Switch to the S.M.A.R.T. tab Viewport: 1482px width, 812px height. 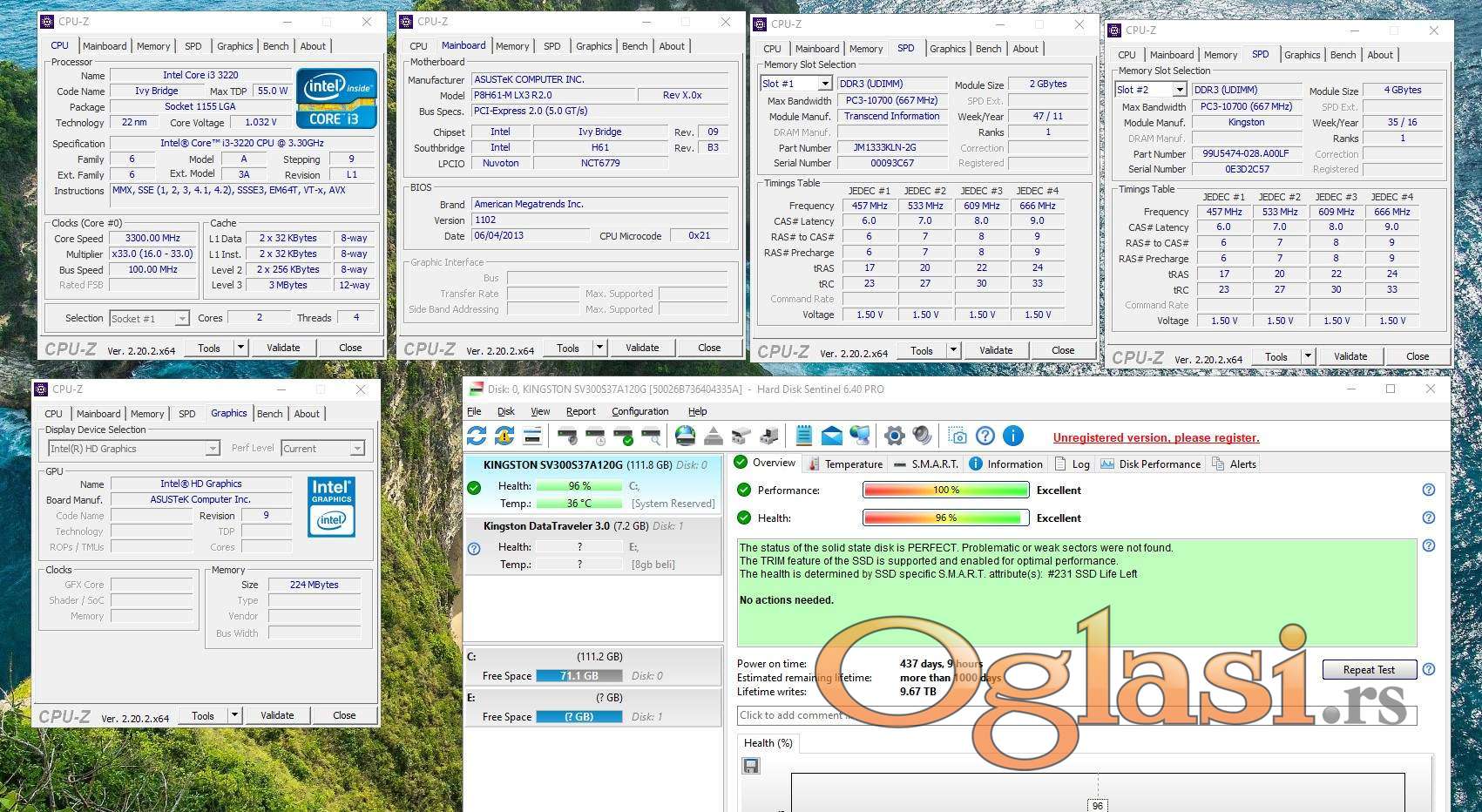coord(925,464)
